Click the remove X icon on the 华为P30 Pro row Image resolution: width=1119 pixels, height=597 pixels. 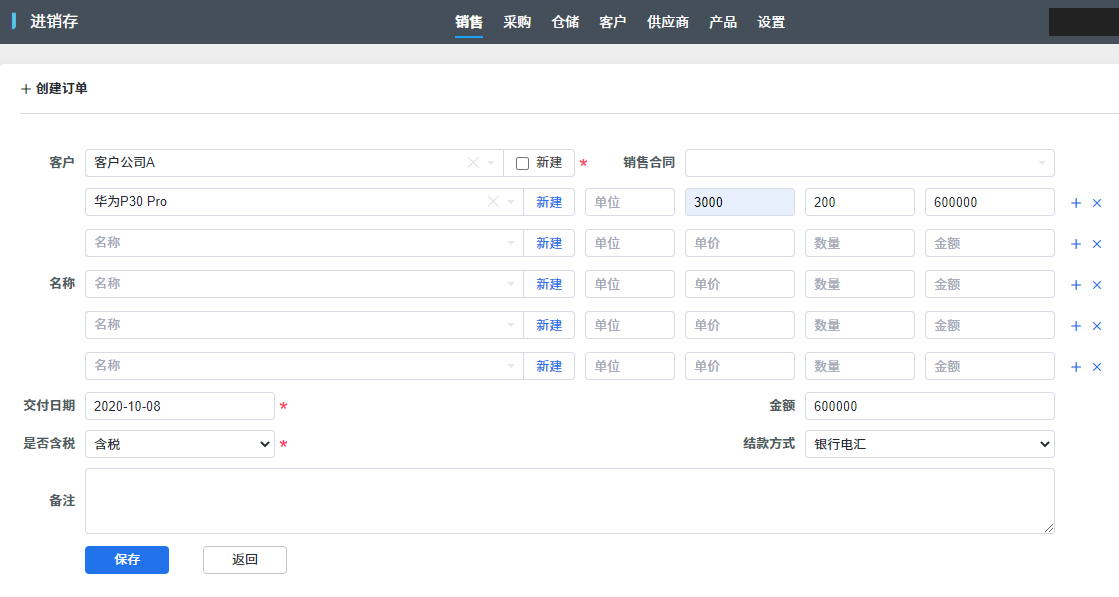pyautogui.click(x=1097, y=203)
